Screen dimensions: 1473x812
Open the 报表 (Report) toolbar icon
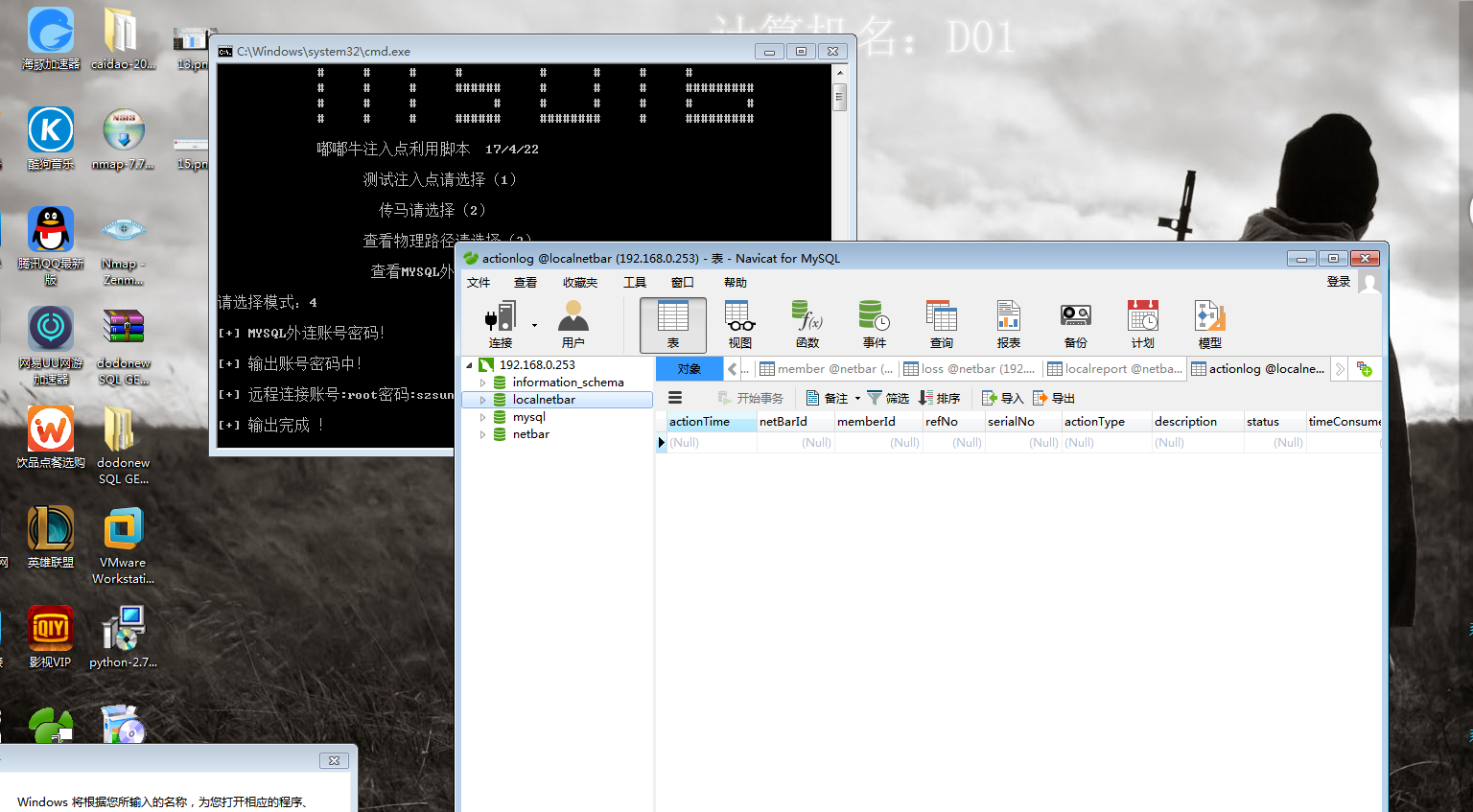(x=1009, y=325)
